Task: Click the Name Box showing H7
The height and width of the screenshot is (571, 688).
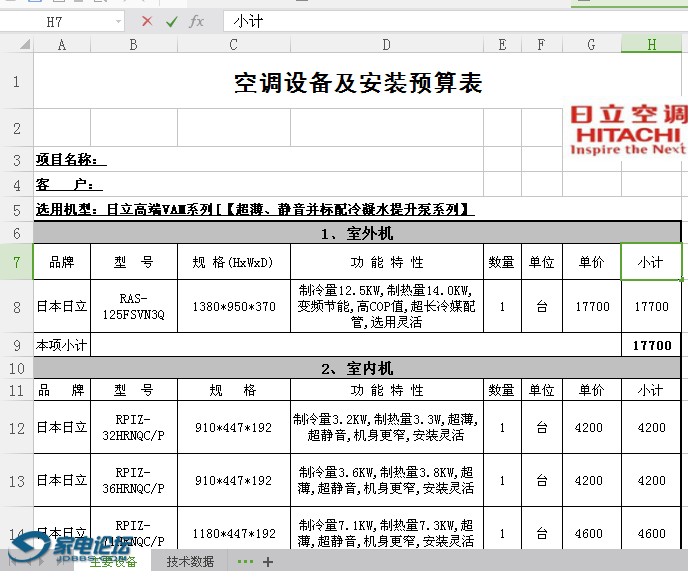Action: (60, 21)
